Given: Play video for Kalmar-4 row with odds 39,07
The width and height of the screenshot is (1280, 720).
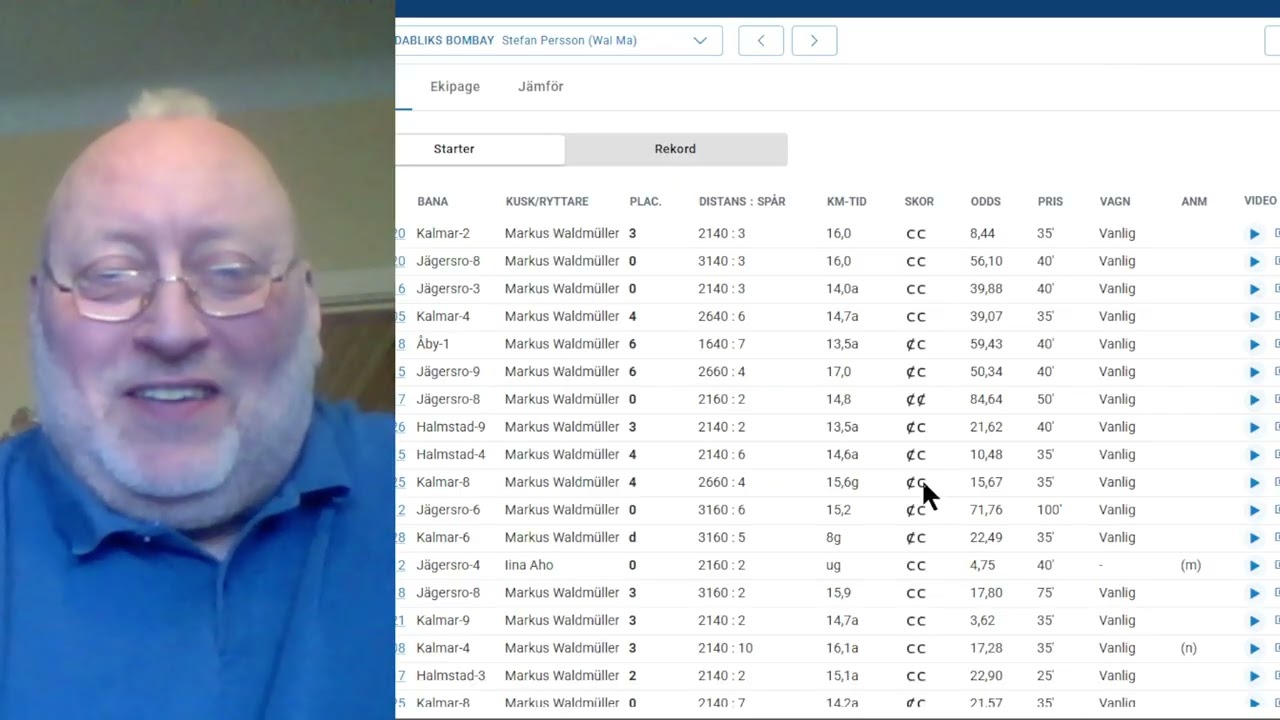Looking at the screenshot, I should (1254, 317).
